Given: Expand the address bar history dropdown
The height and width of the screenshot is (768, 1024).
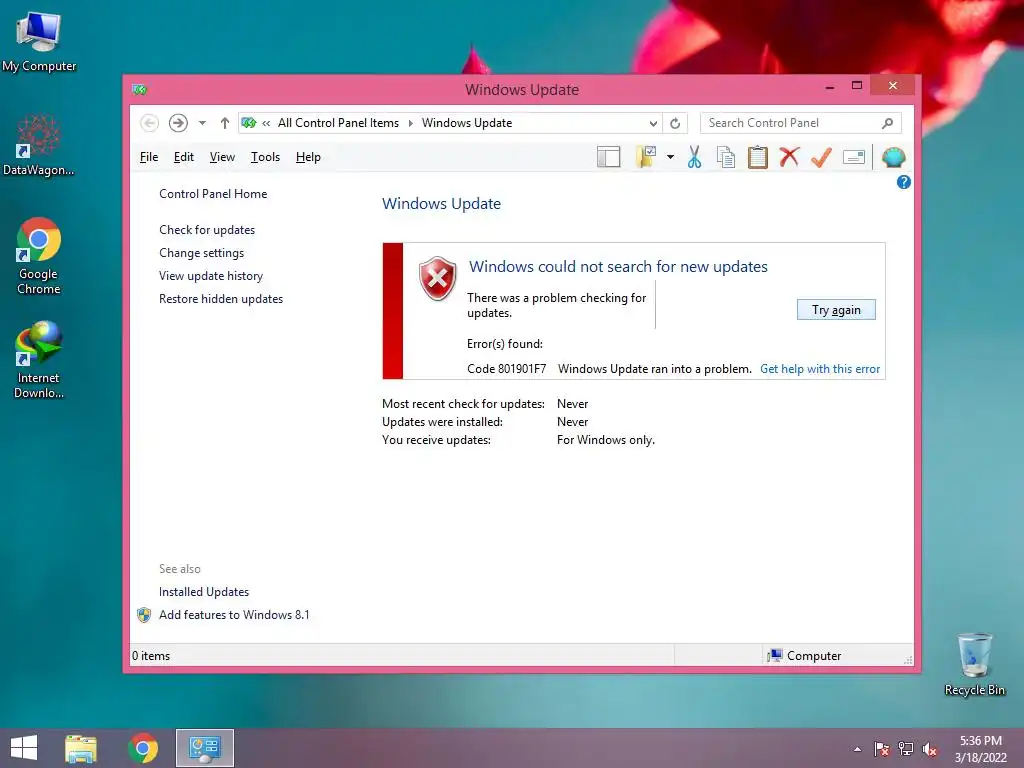Looking at the screenshot, I should pyautogui.click(x=653, y=123).
